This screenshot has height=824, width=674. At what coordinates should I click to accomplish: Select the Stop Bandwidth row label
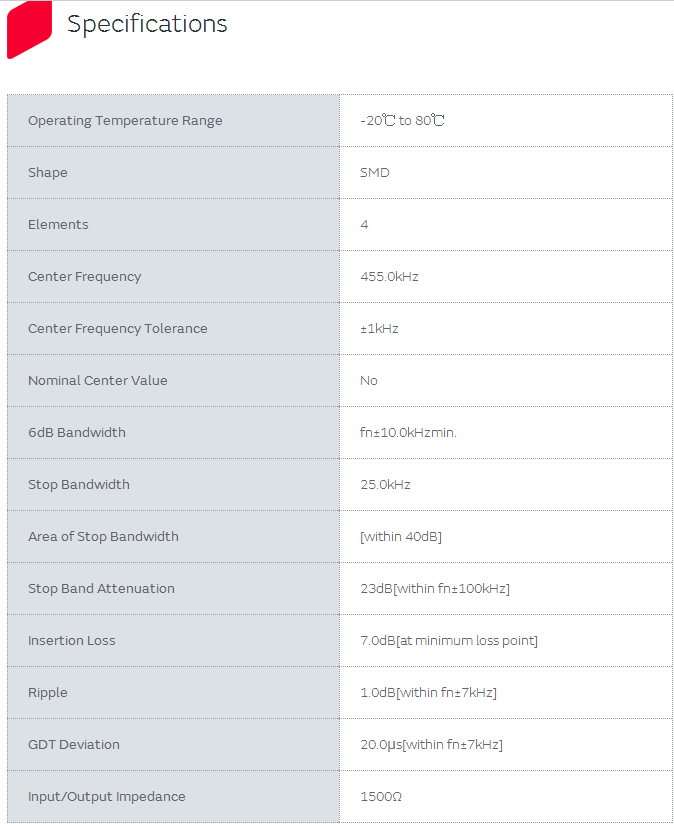click(79, 485)
